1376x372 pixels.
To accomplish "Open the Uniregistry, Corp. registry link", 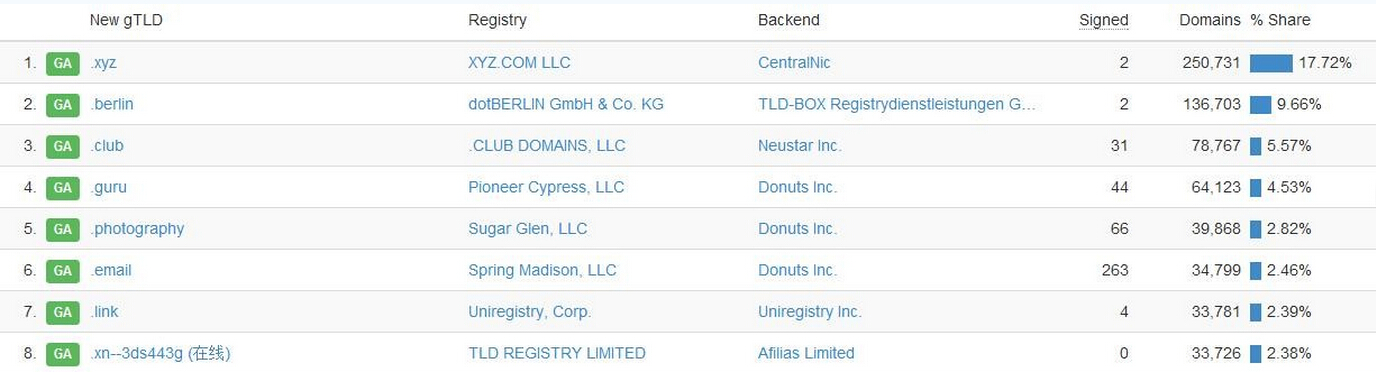I will pyautogui.click(x=530, y=312).
